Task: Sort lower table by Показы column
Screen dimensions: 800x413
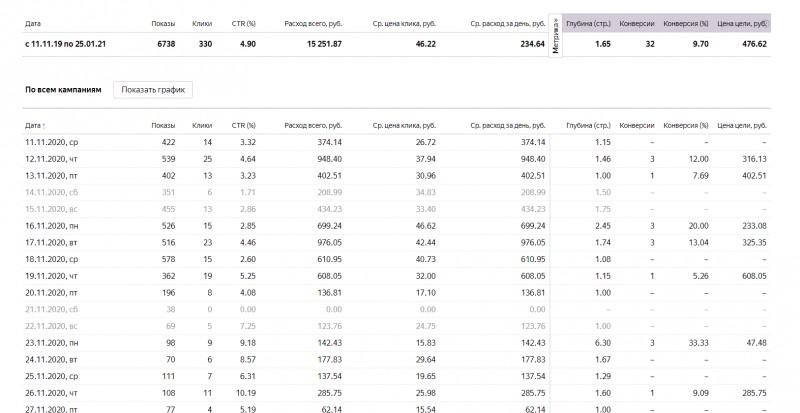Action: tap(163, 125)
